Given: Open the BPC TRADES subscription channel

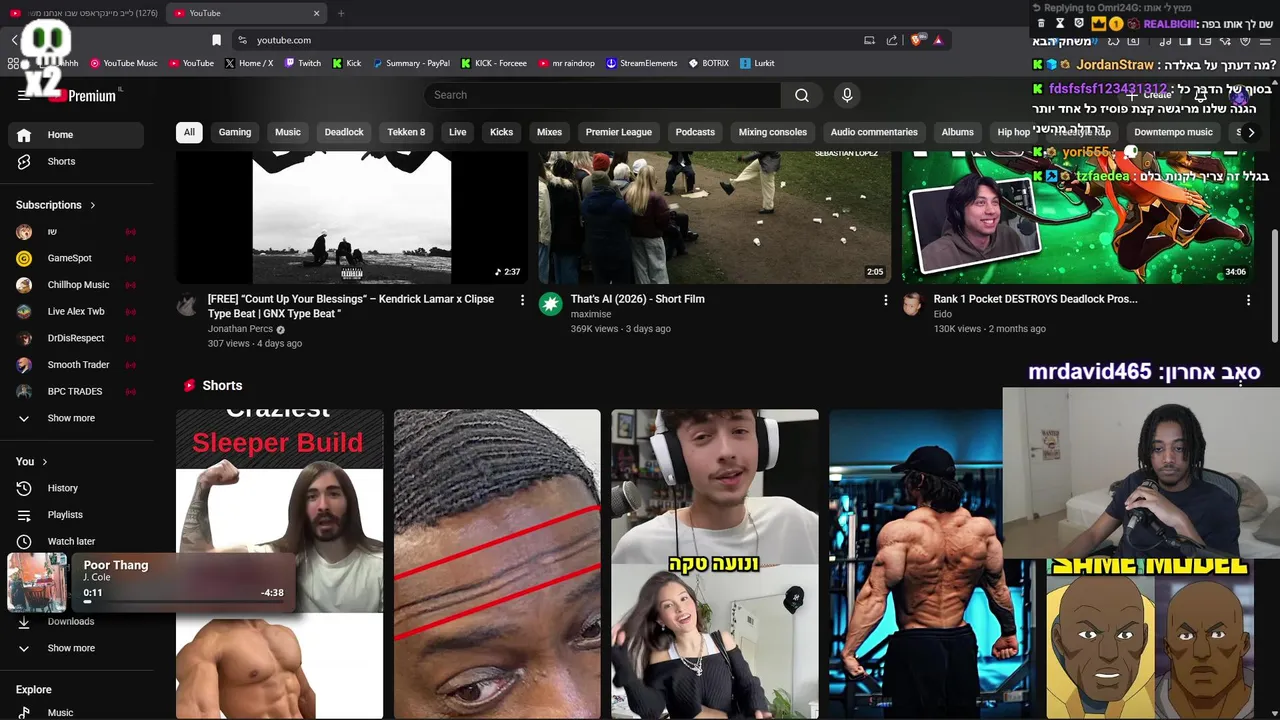Looking at the screenshot, I should pyautogui.click(x=76, y=391).
